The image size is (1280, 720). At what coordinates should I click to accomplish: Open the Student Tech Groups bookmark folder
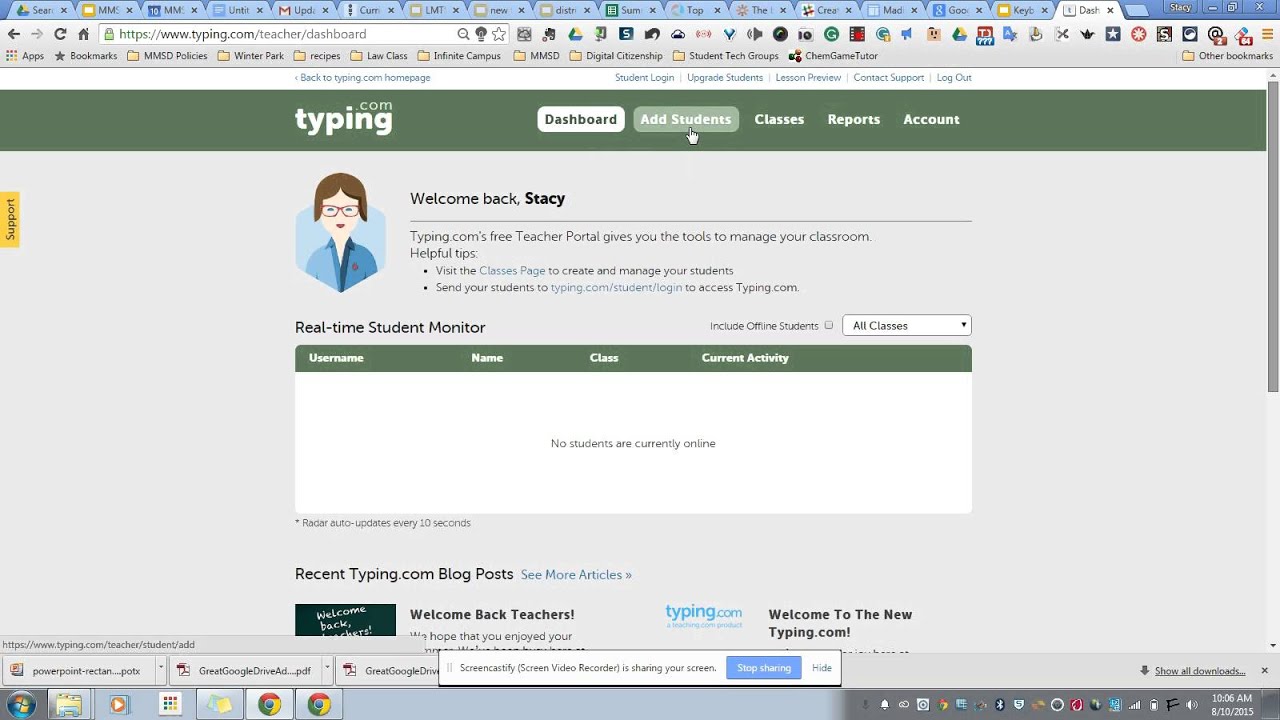725,56
